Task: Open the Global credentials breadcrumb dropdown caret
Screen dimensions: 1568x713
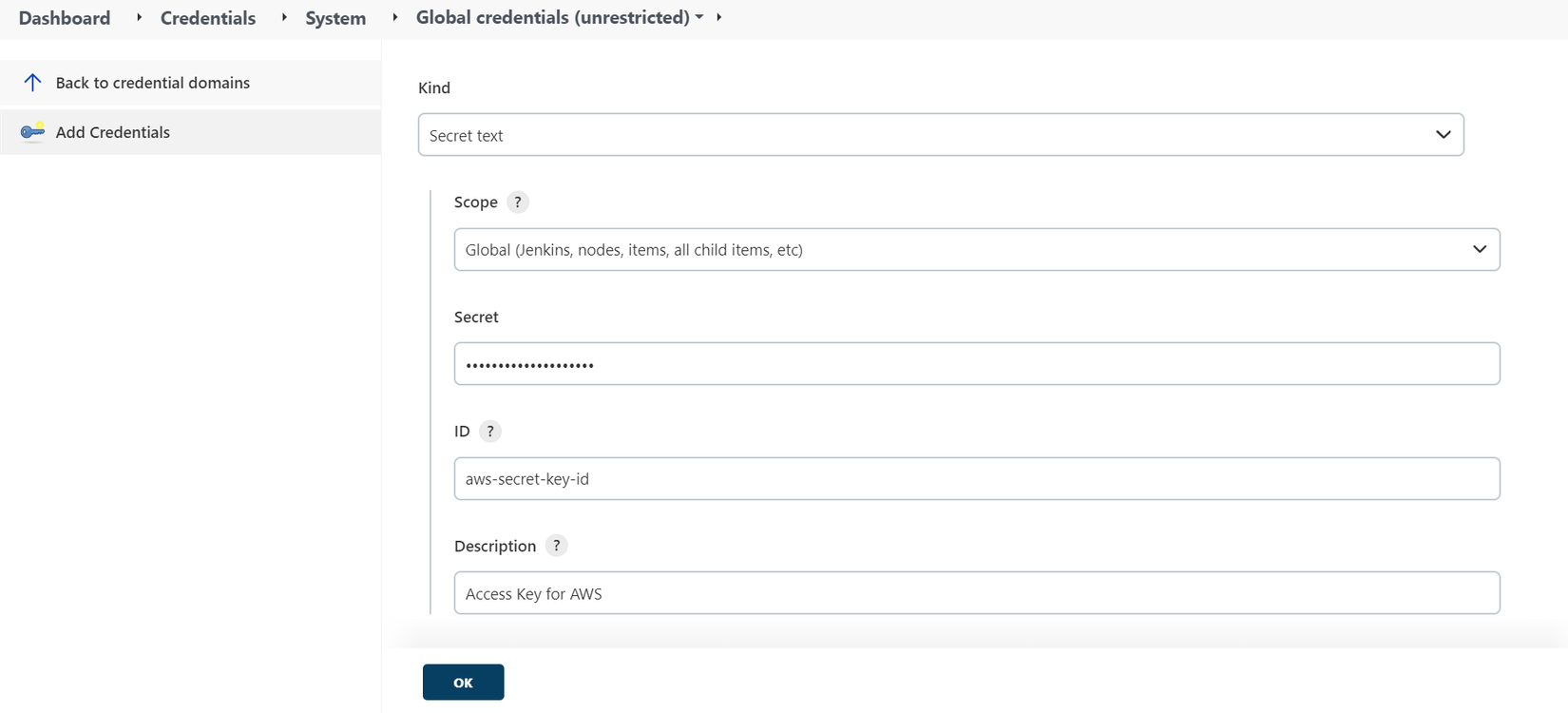Action: [700, 17]
